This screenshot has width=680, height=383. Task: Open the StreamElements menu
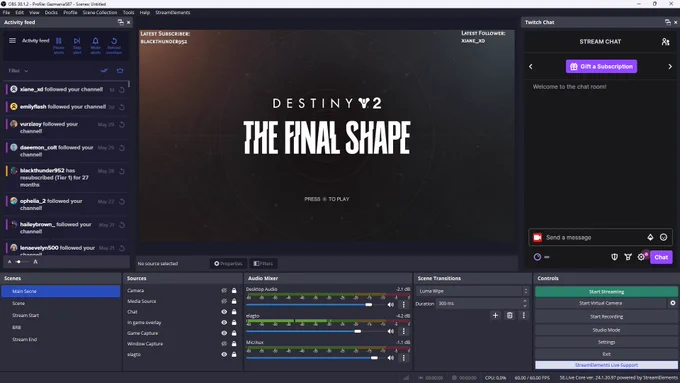pos(173,13)
